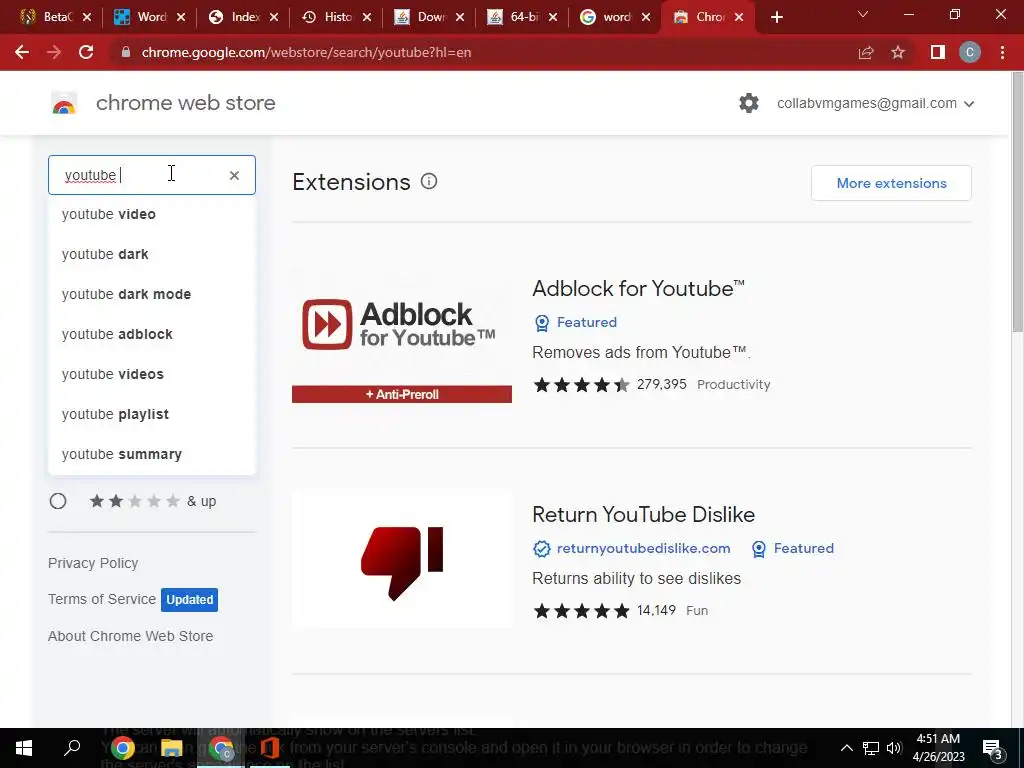Click the Featured badge on Adblock
Viewport: 1024px width, 768px height.
coord(575,322)
